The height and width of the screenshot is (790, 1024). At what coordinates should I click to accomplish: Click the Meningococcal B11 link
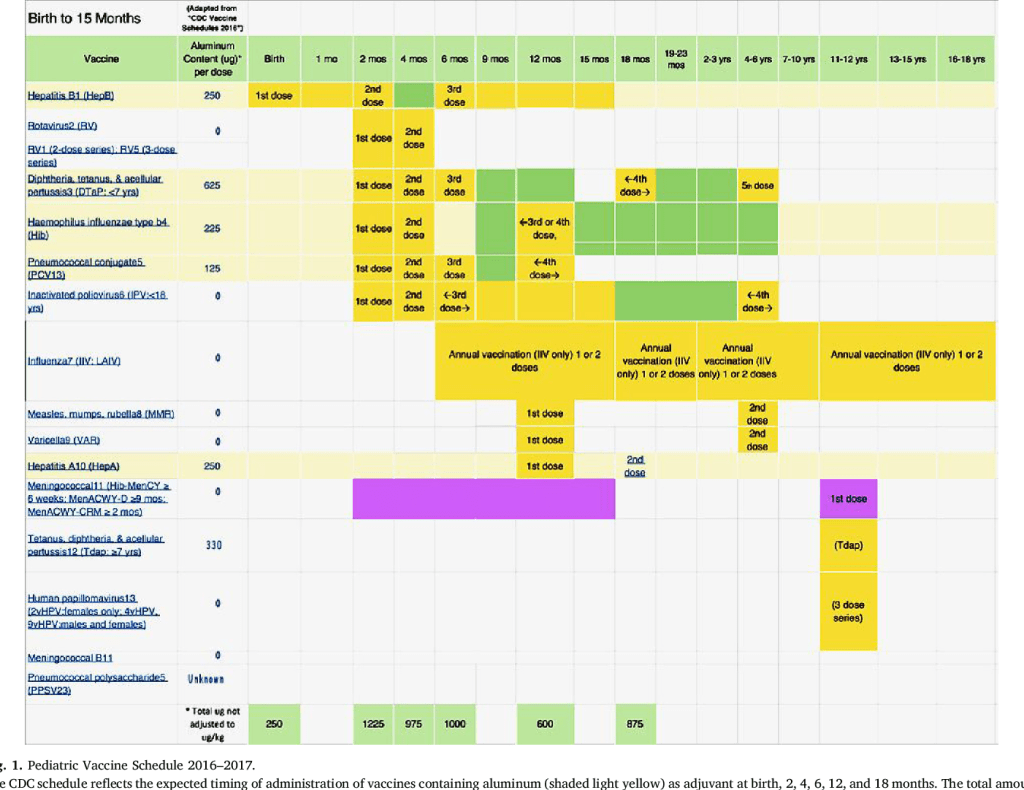pos(71,657)
